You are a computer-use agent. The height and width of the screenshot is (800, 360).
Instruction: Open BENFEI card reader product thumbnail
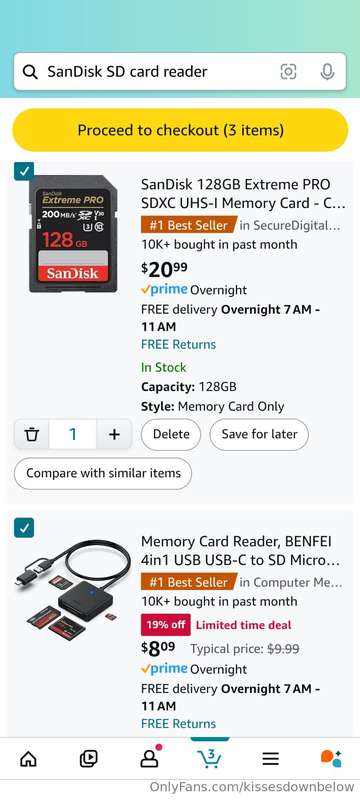coord(73,587)
